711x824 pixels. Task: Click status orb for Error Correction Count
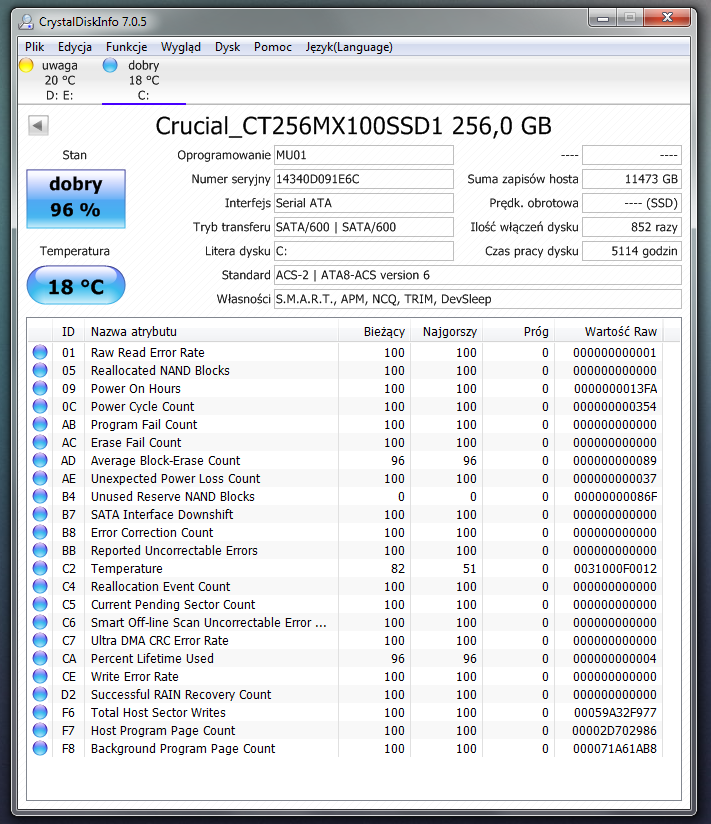pyautogui.click(x=40, y=532)
